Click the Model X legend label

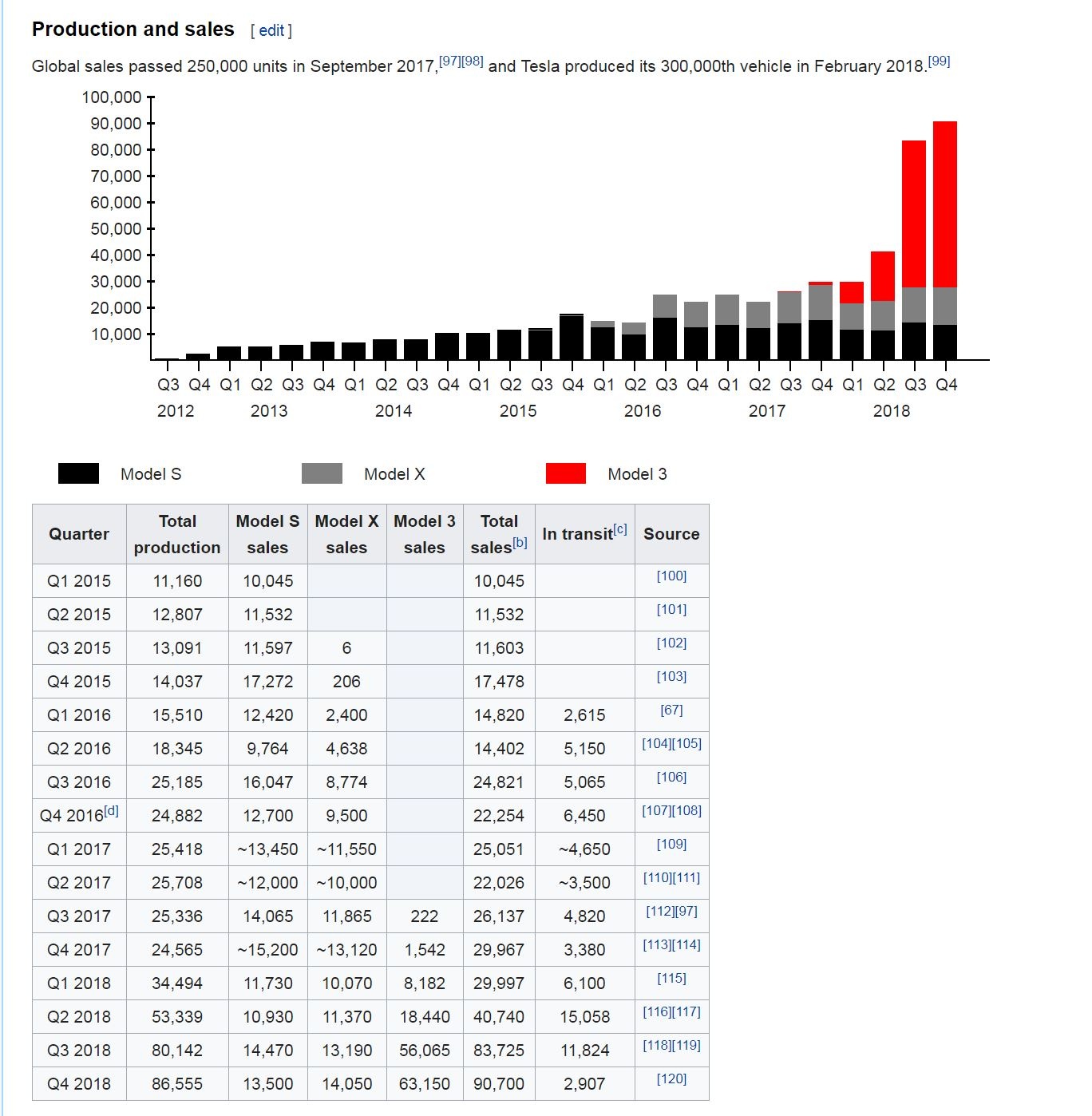pos(394,474)
